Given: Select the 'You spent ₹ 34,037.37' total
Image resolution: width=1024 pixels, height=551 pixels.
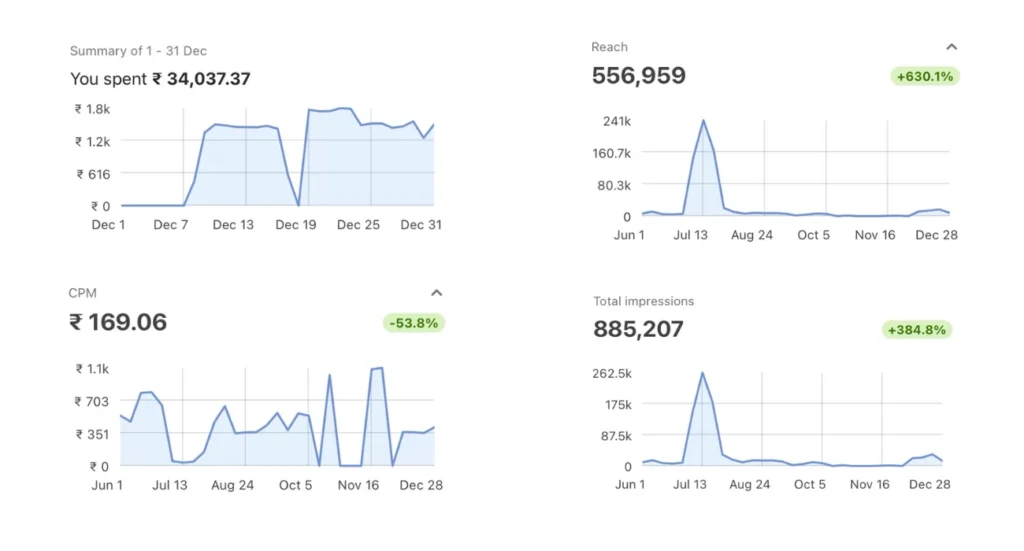Looking at the screenshot, I should click(x=160, y=79).
